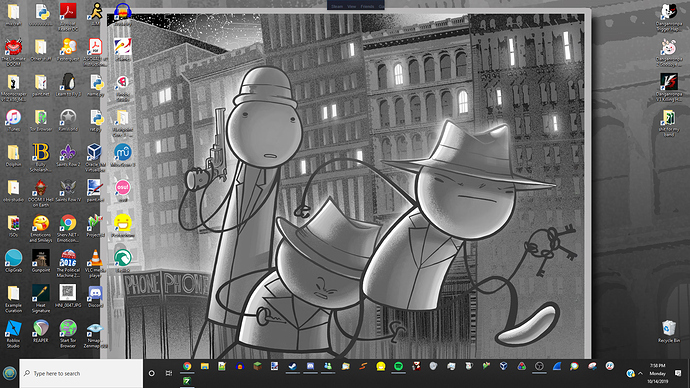Open the osu! desktop shortcut
The image size is (690, 388).
(x=122, y=190)
